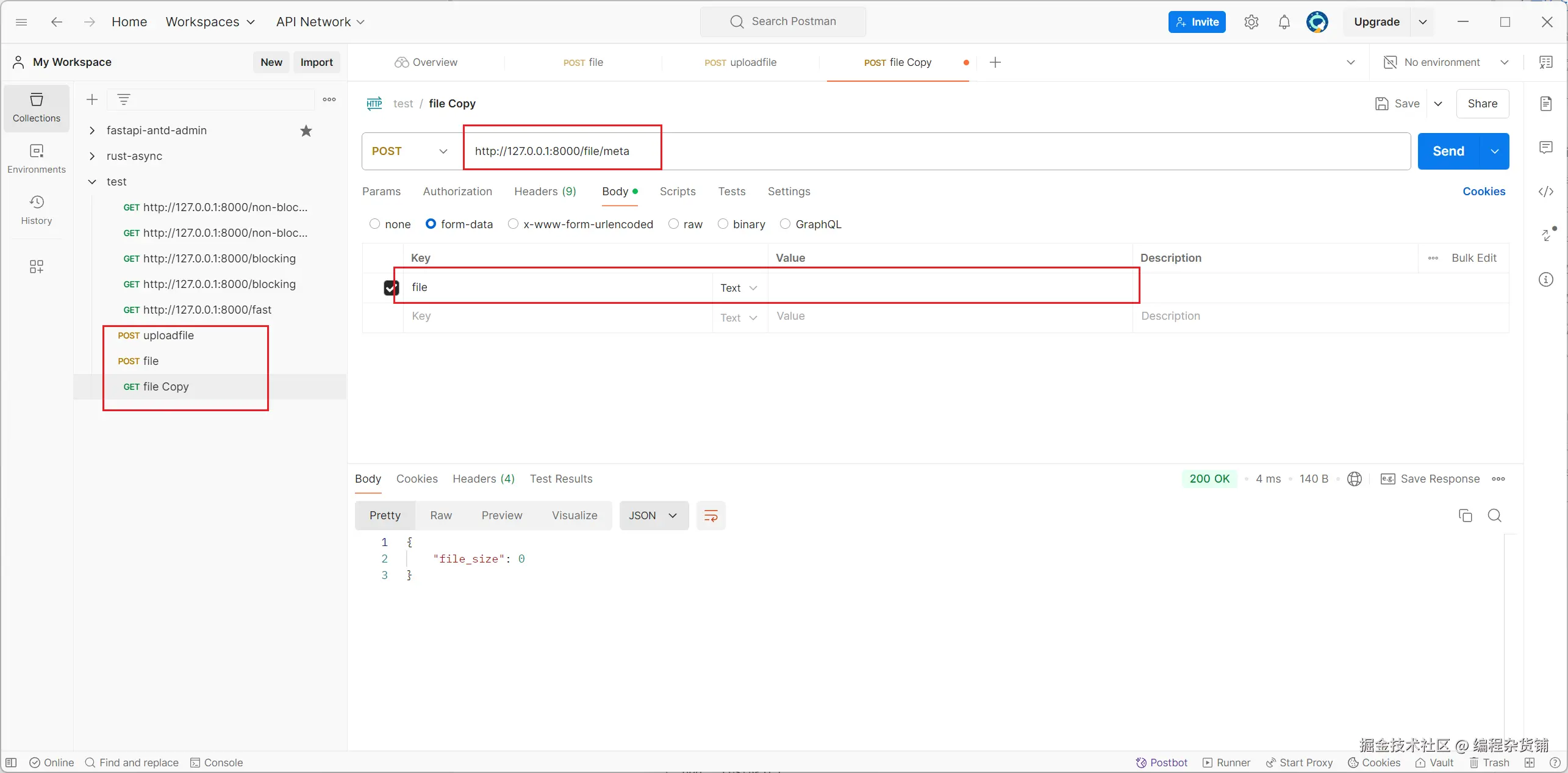Open the POST method dropdown
Image resolution: width=1568 pixels, height=773 pixels.
[x=410, y=151]
